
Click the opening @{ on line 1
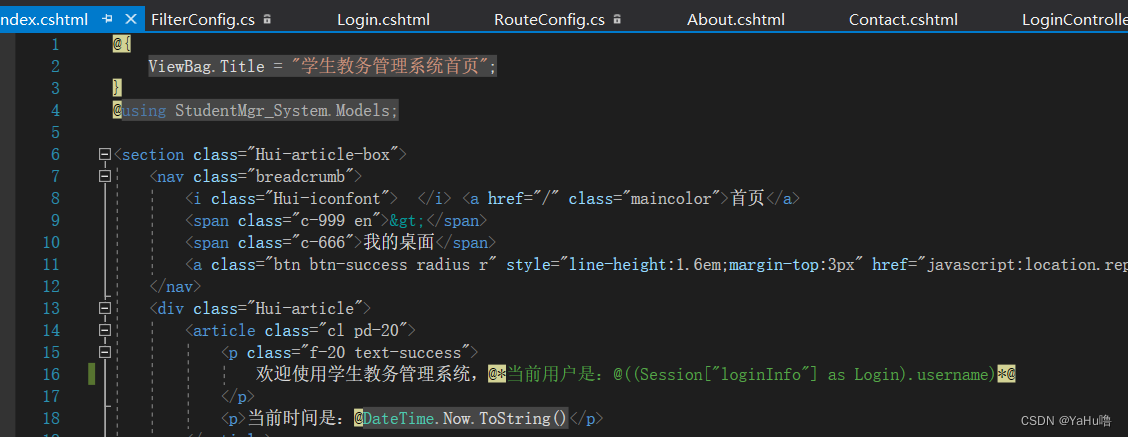click(122, 45)
